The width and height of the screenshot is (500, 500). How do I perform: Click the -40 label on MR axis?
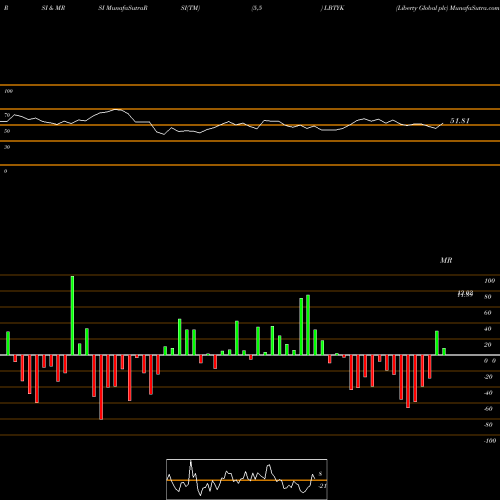tap(488, 393)
